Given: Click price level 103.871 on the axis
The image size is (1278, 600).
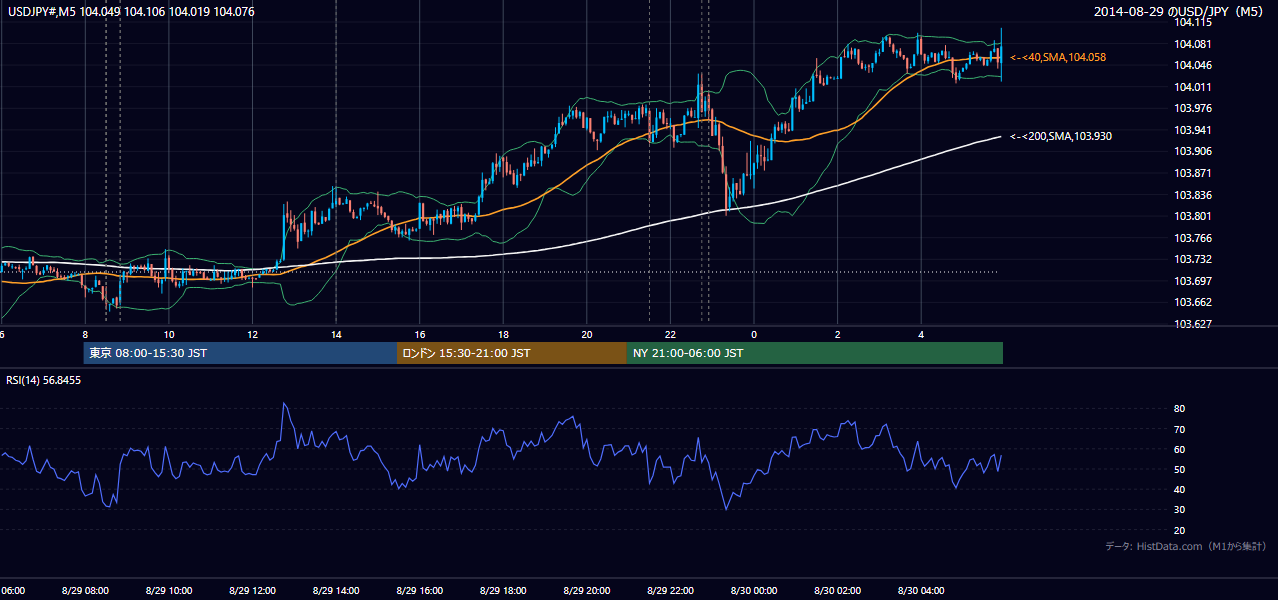Looking at the screenshot, I should pyautogui.click(x=1193, y=173).
